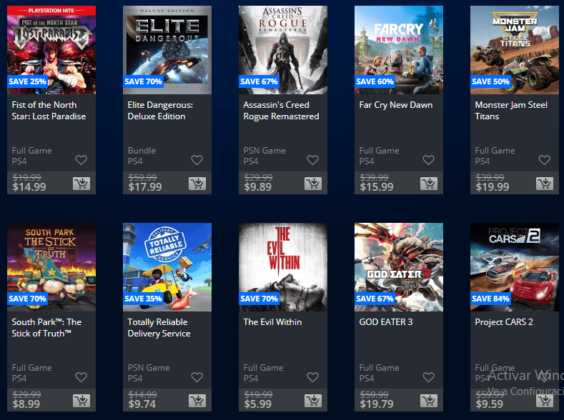Image resolution: width=564 pixels, height=420 pixels.
Task: Add GOD EATER 3 to cart
Action: pyautogui.click(x=429, y=401)
